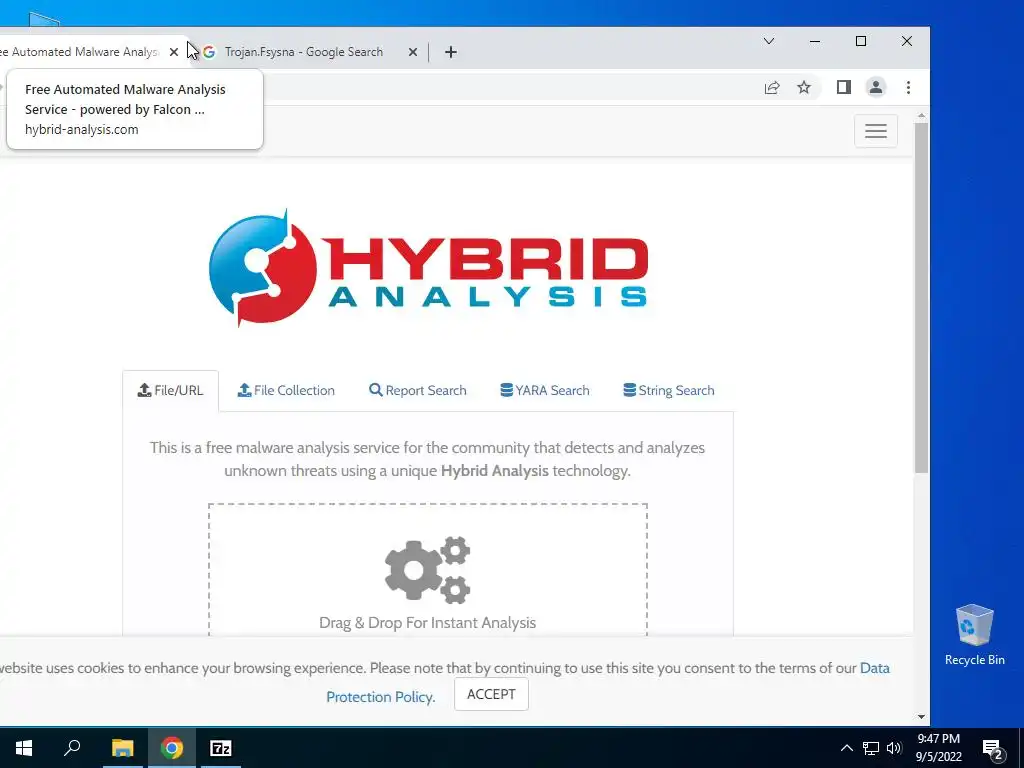
Task: Toggle the Chrome side panel
Action: [x=844, y=88]
